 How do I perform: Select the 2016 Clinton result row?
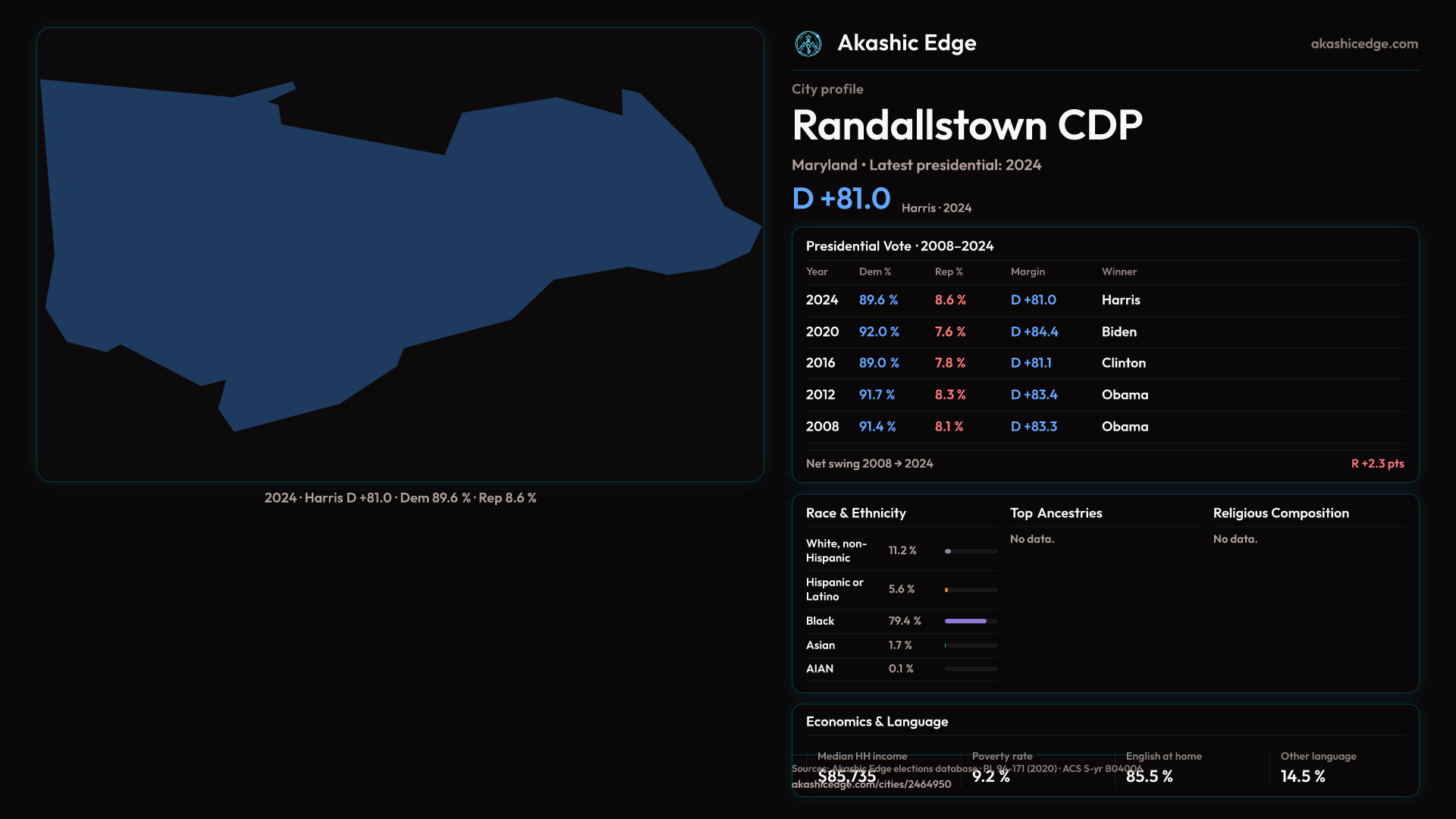click(1104, 363)
